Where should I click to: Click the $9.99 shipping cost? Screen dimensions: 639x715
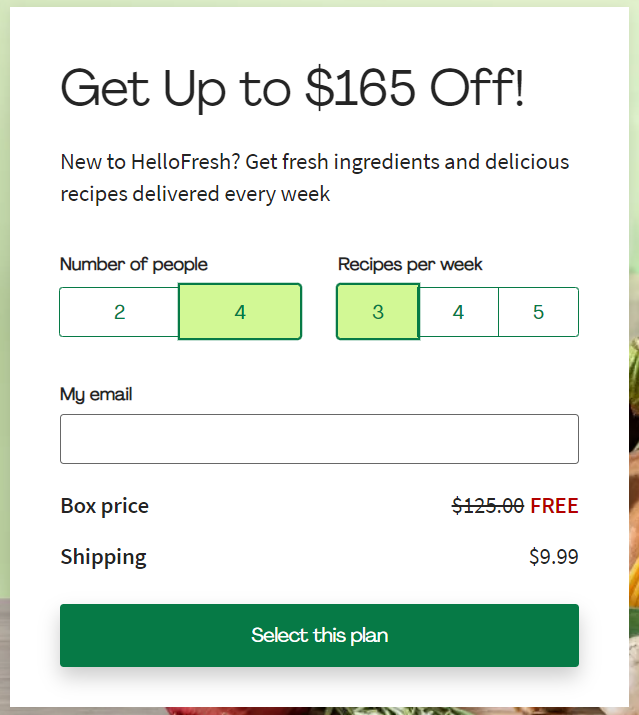[x=554, y=557]
